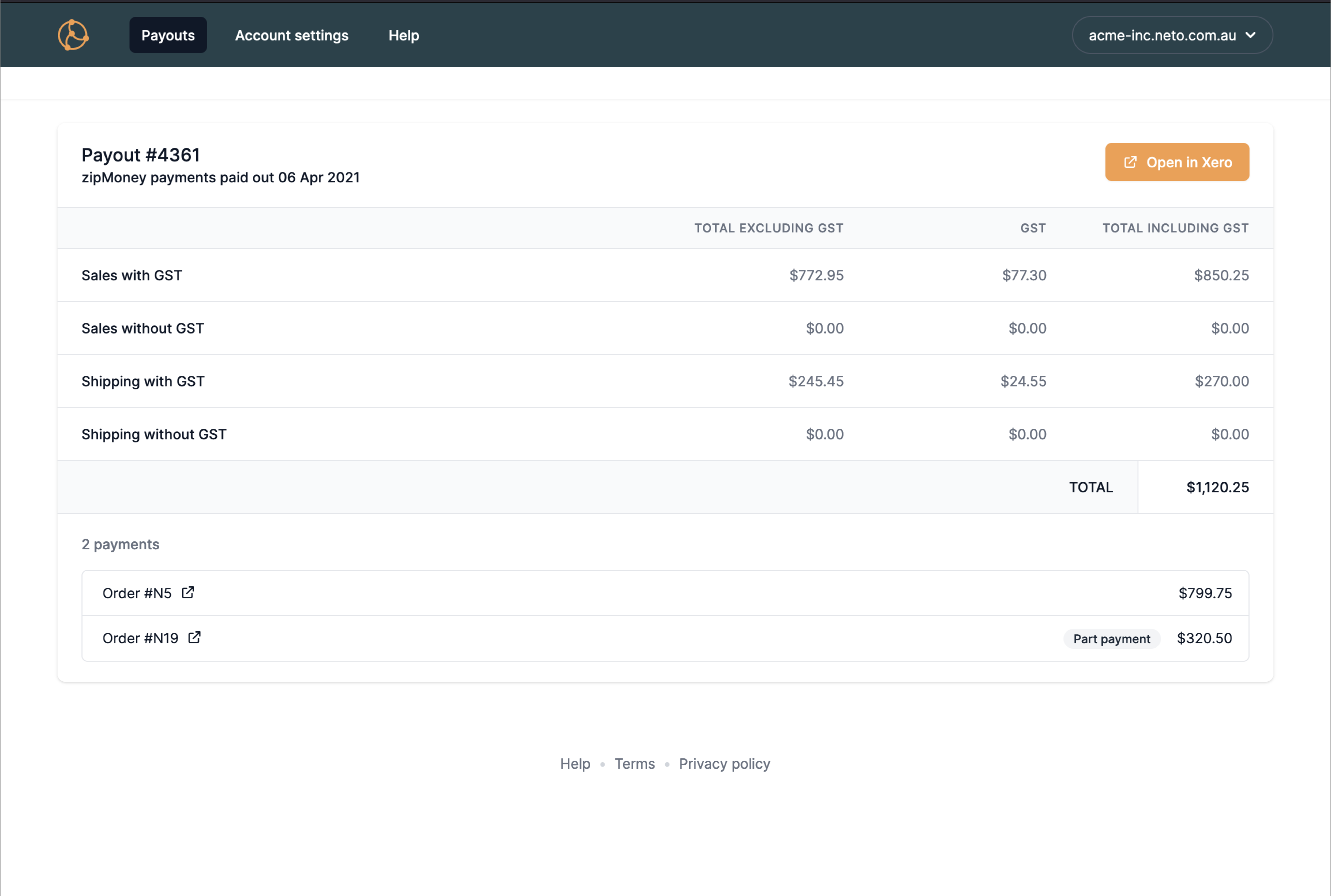Click the $270.00 shipping total
The image size is (1331, 896).
pyautogui.click(x=1222, y=381)
